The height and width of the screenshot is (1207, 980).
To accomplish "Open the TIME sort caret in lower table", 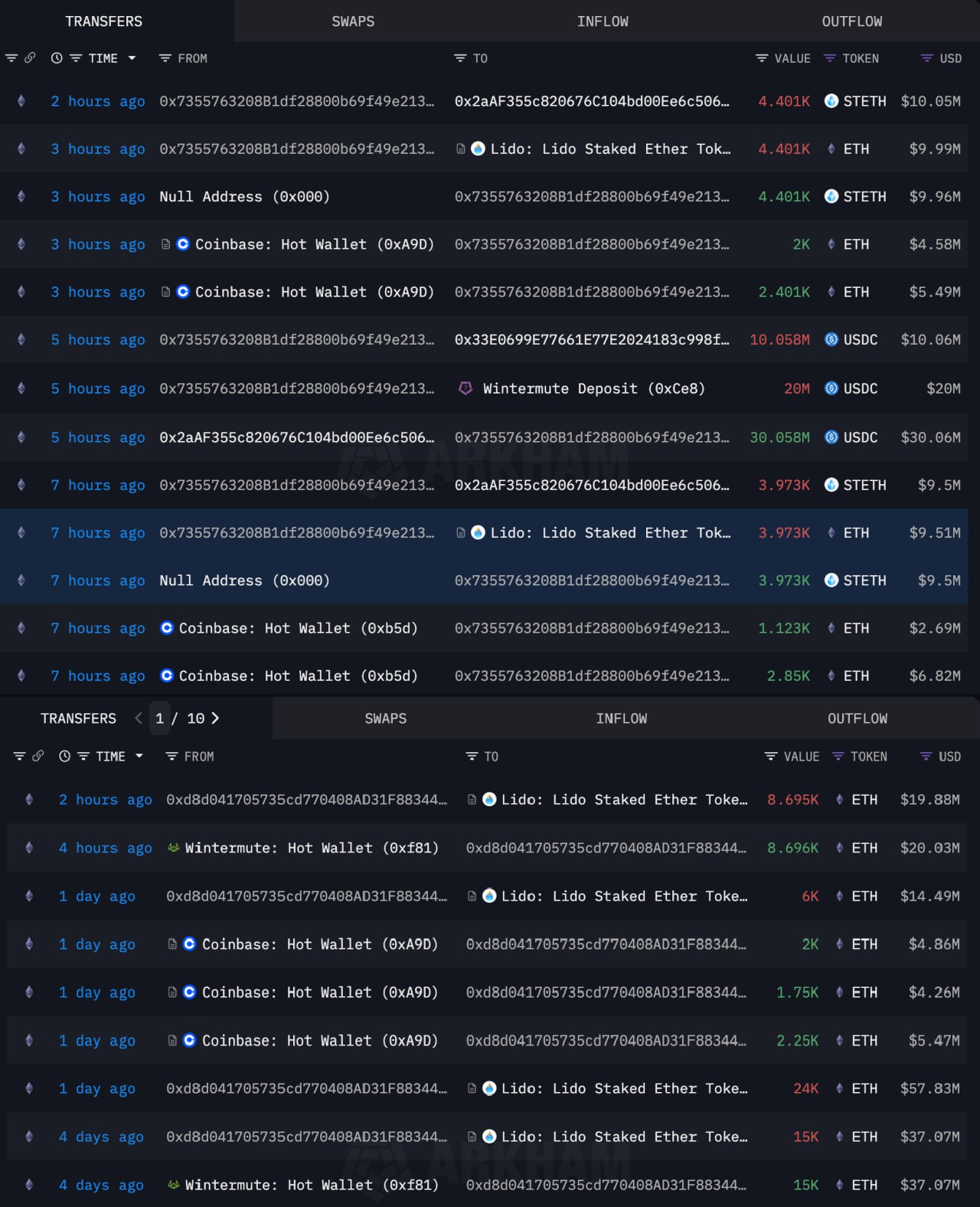I will (139, 756).
